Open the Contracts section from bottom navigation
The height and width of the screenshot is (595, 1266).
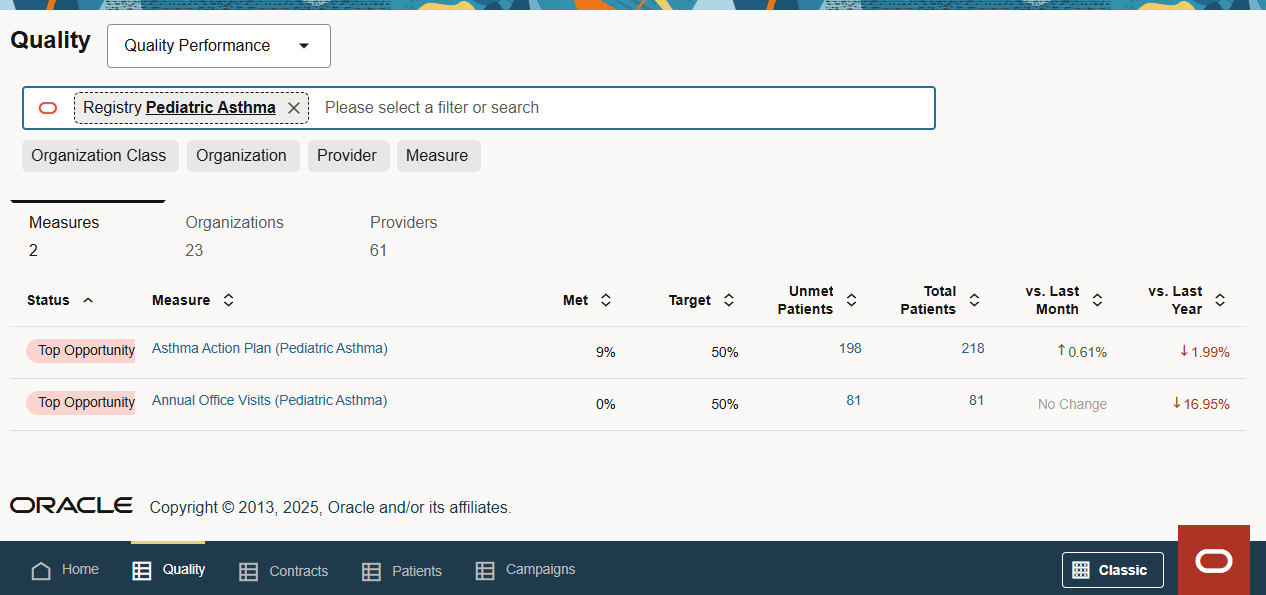247,570
